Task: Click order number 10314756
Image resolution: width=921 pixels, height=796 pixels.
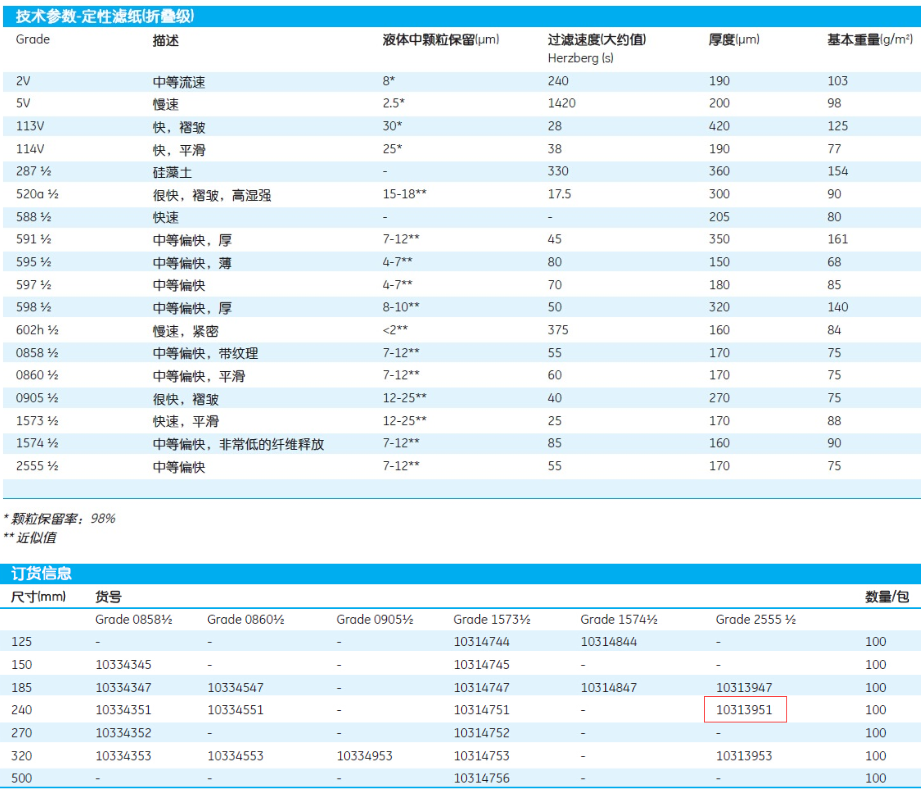Action: pos(482,778)
